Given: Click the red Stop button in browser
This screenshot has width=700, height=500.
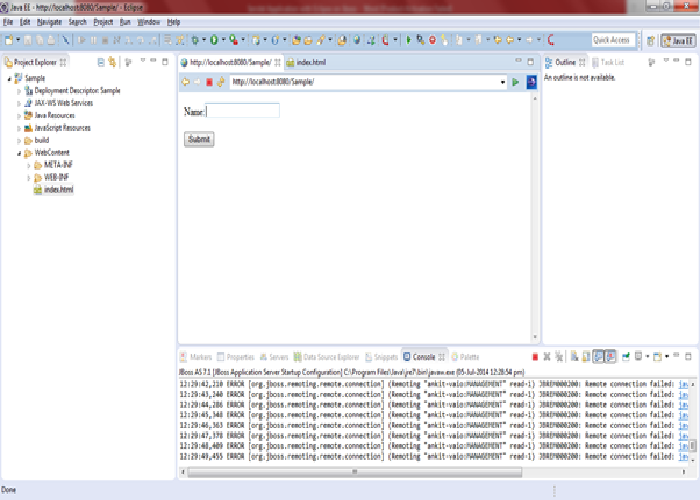Looking at the screenshot, I should click(x=209, y=82).
